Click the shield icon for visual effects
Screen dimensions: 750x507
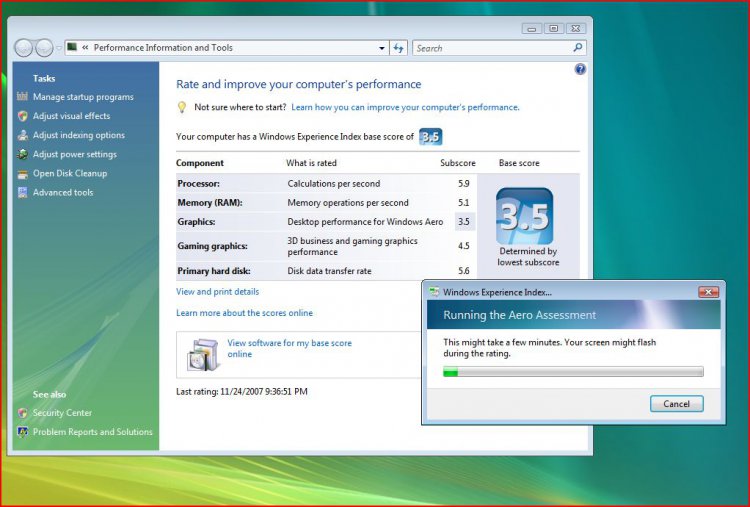click(22, 116)
